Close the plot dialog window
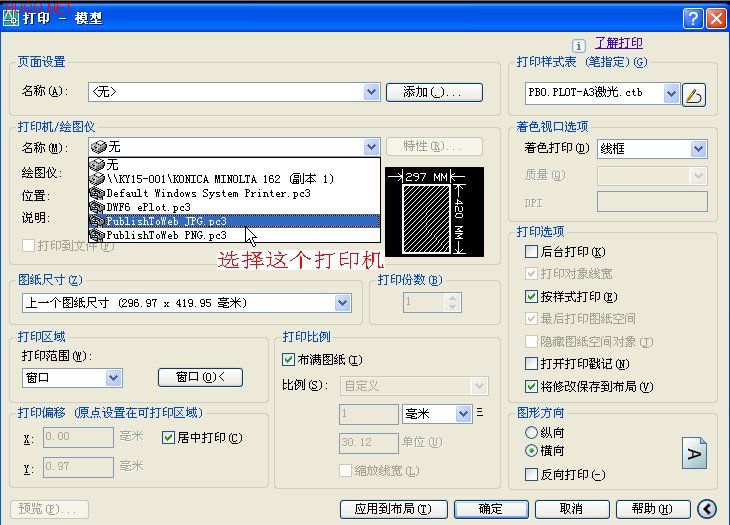Image resolution: width=730 pixels, height=525 pixels. coord(716,18)
